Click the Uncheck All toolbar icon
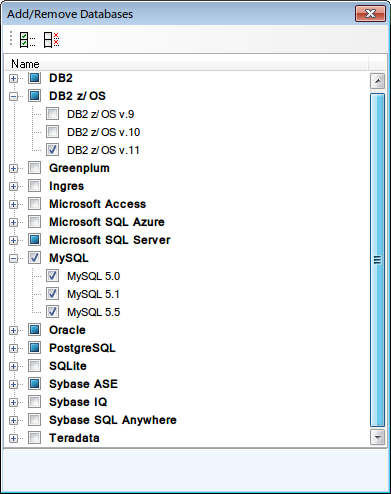 click(51, 40)
